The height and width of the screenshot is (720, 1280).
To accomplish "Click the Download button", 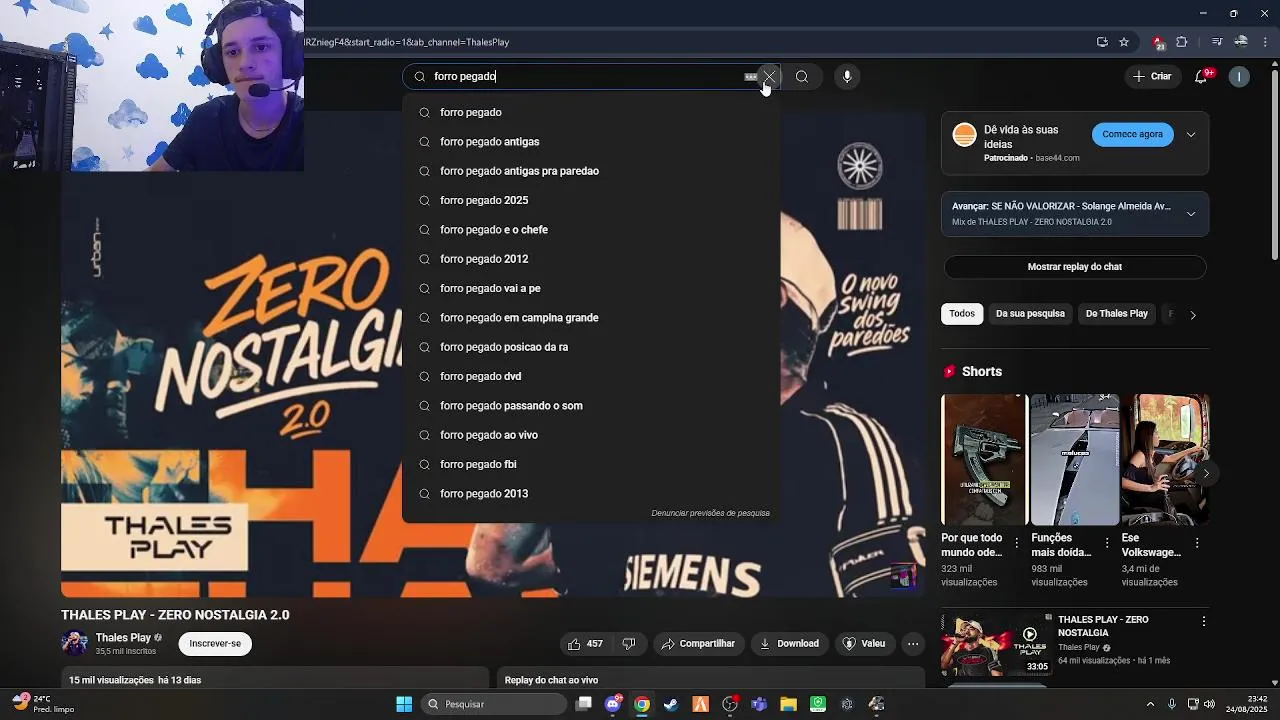I will [x=788, y=644].
